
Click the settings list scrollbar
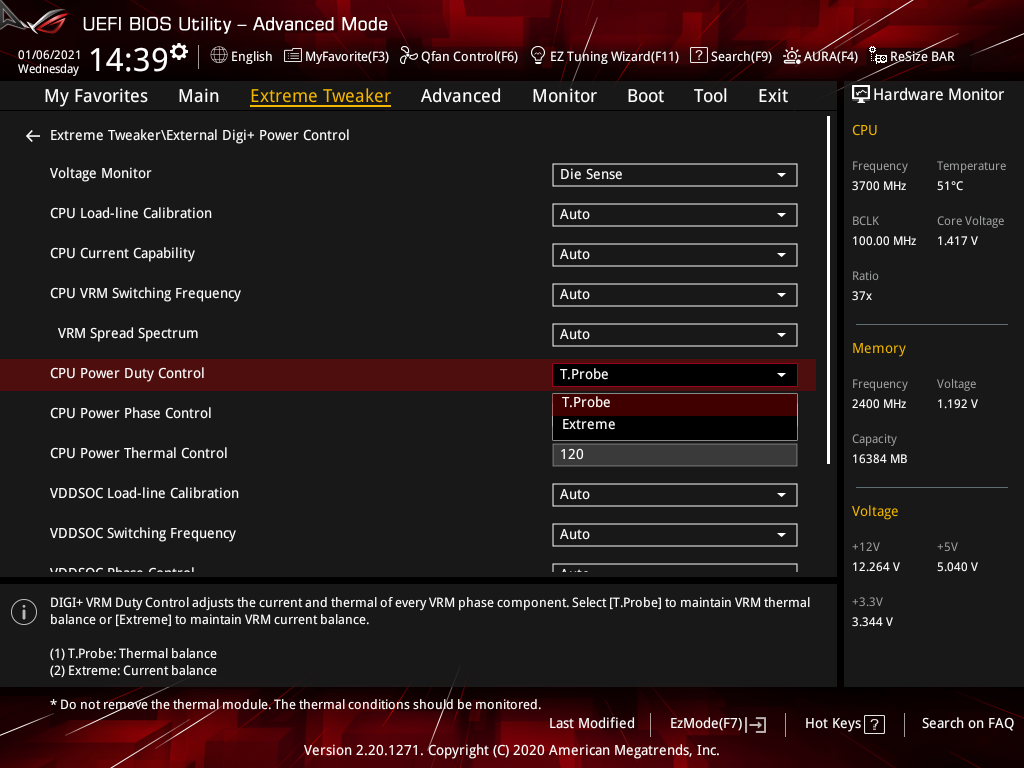click(828, 291)
